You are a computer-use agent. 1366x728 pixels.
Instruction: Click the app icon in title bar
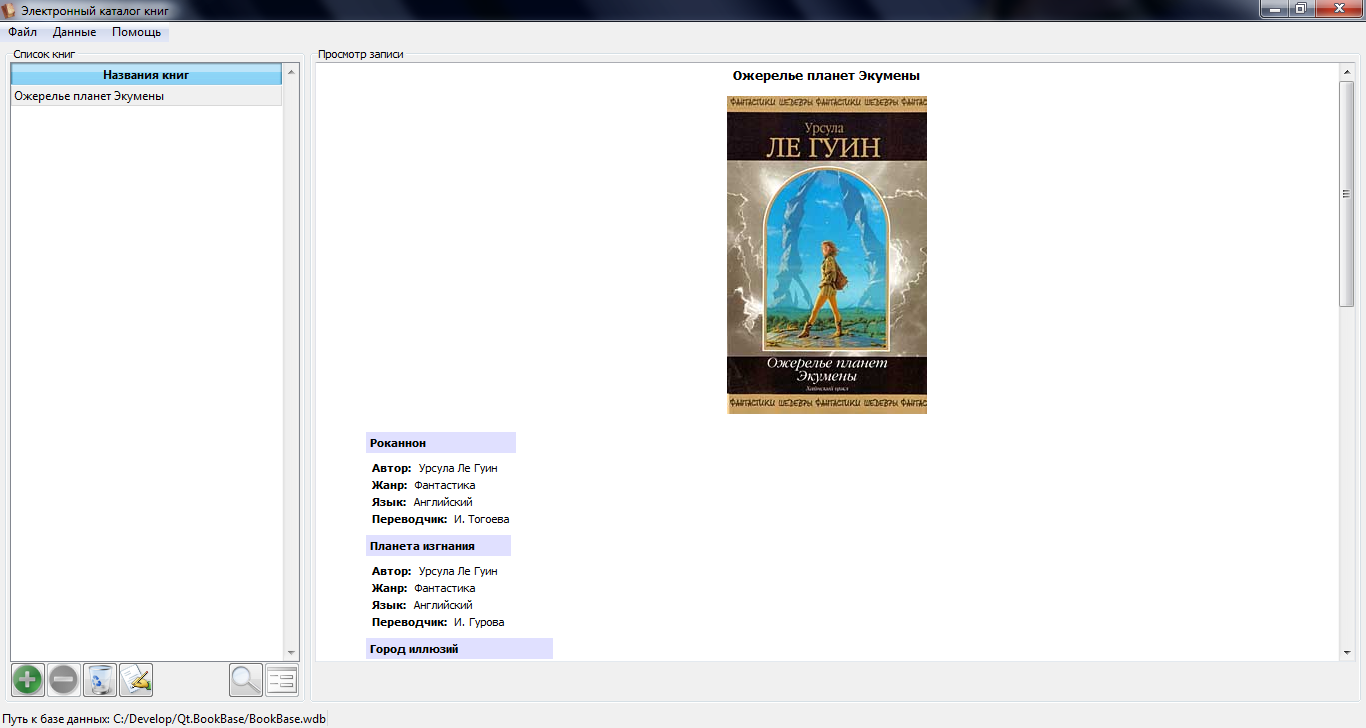point(9,10)
